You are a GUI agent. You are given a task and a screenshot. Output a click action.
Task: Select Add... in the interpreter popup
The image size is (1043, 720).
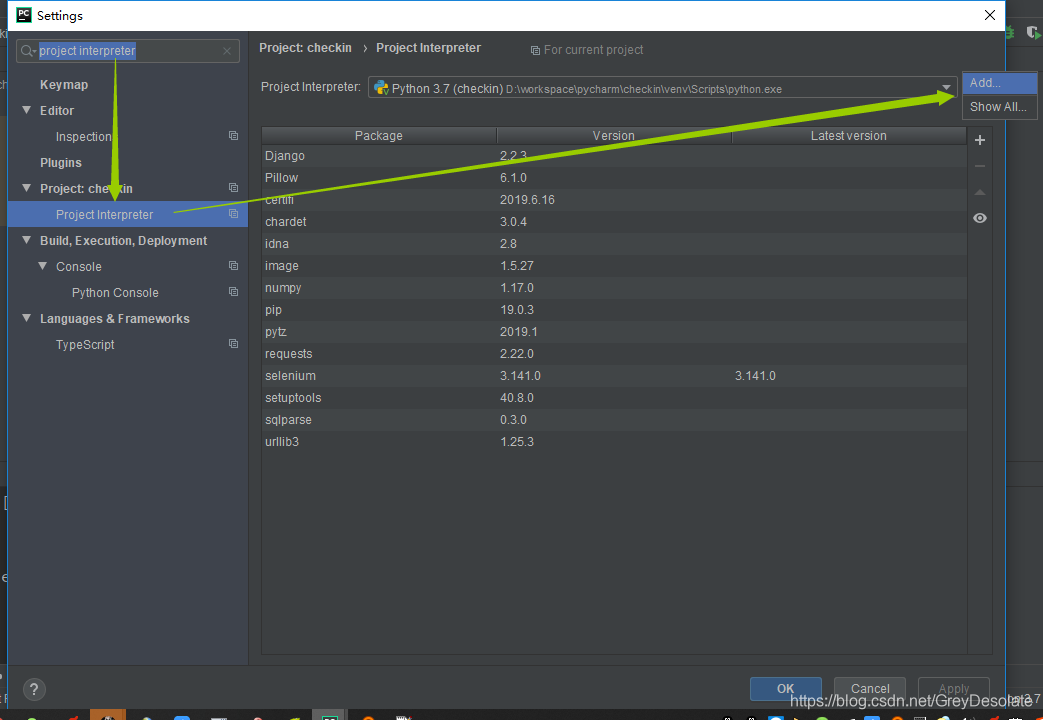[x=999, y=83]
